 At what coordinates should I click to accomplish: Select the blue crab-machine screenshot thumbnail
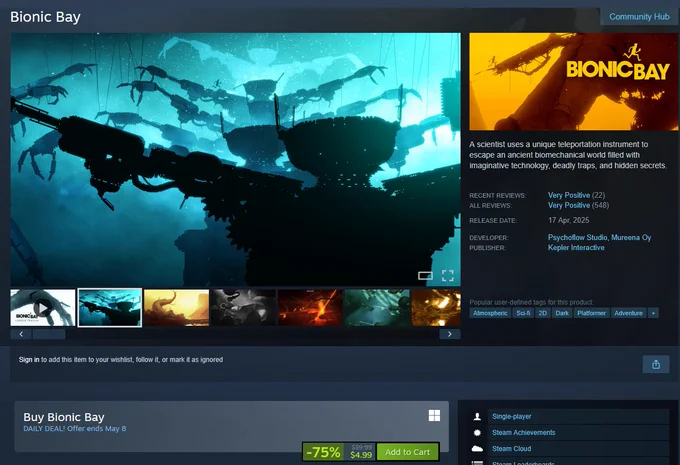pos(110,308)
